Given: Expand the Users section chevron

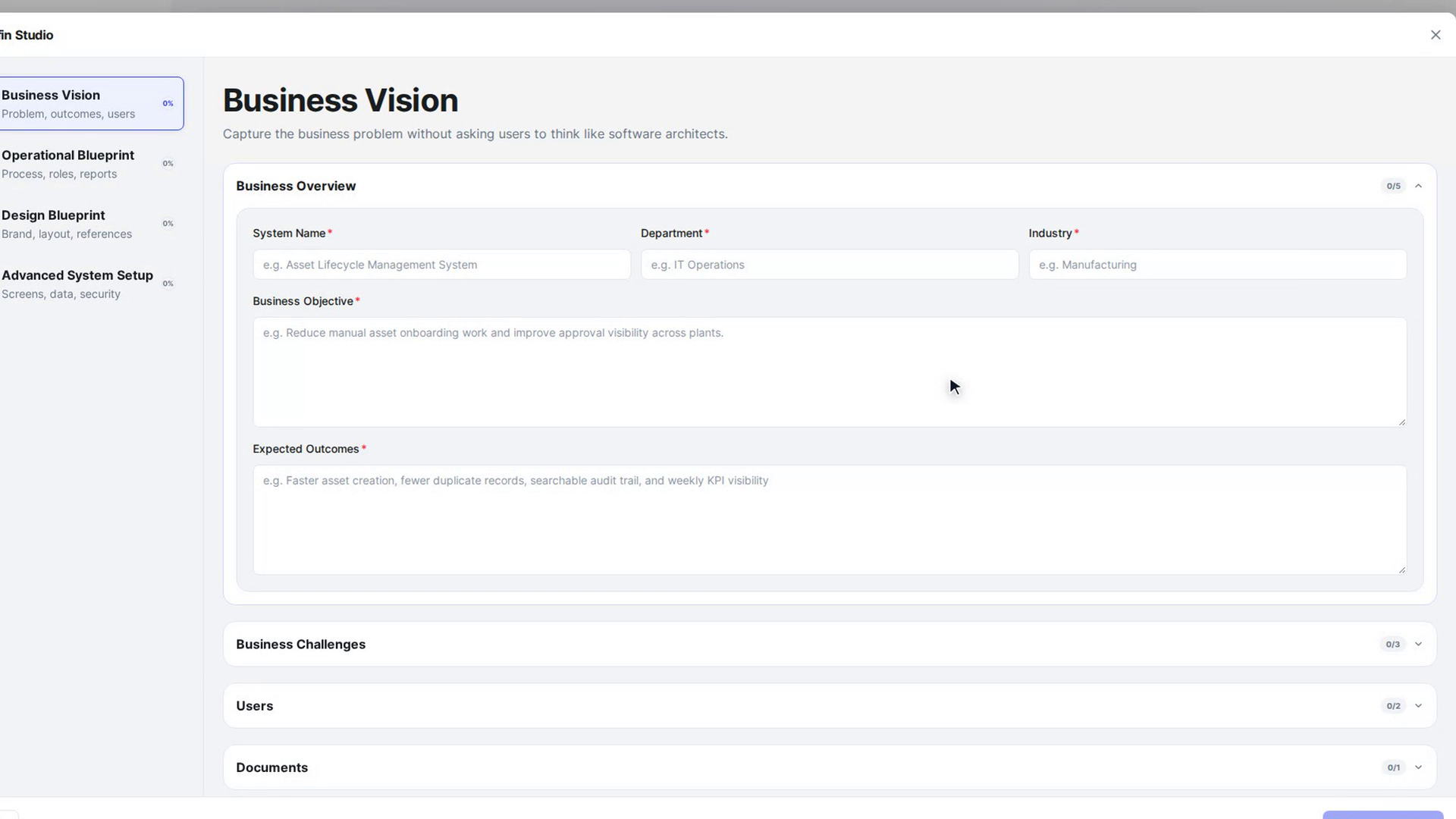Looking at the screenshot, I should 1418,706.
